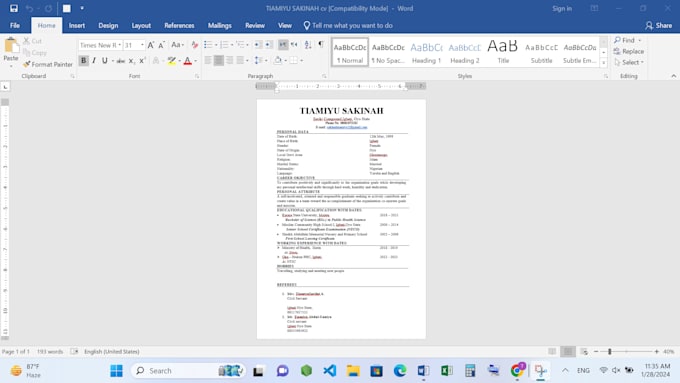Viewport: 680px width, 383px height.
Task: Decrease font size with Shrink Font icon
Action: (161, 45)
